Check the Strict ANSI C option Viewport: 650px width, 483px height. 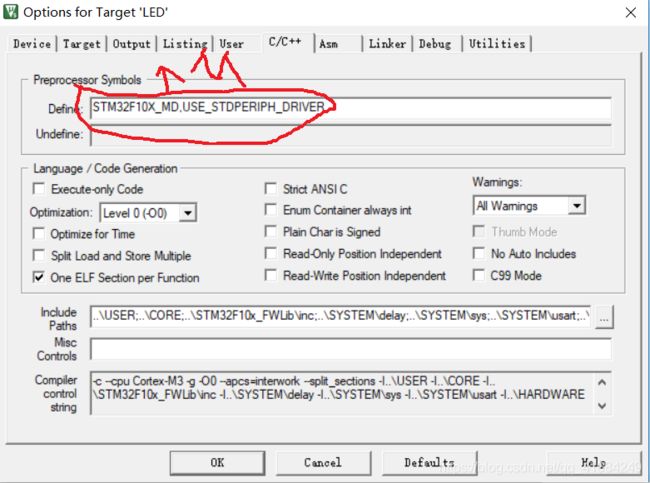272,189
